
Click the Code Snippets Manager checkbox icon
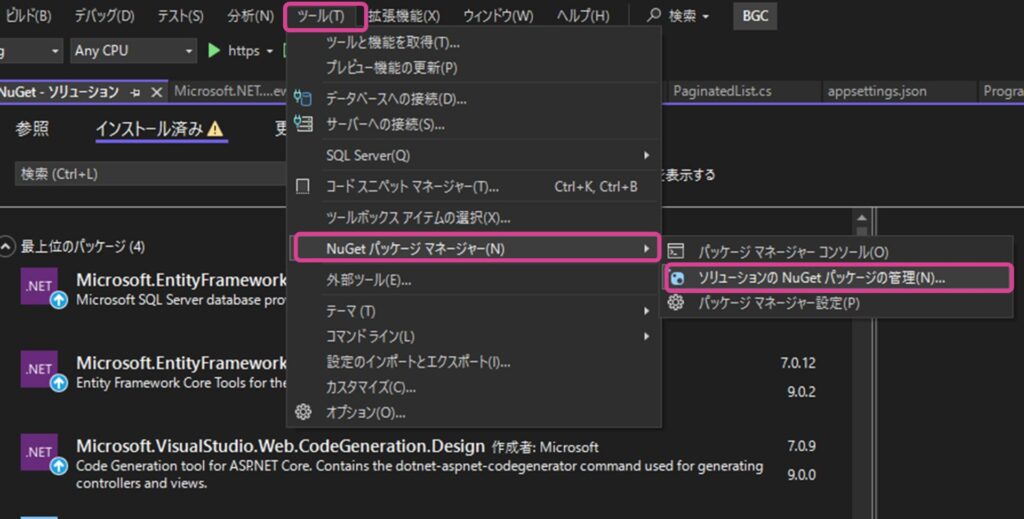[304, 187]
